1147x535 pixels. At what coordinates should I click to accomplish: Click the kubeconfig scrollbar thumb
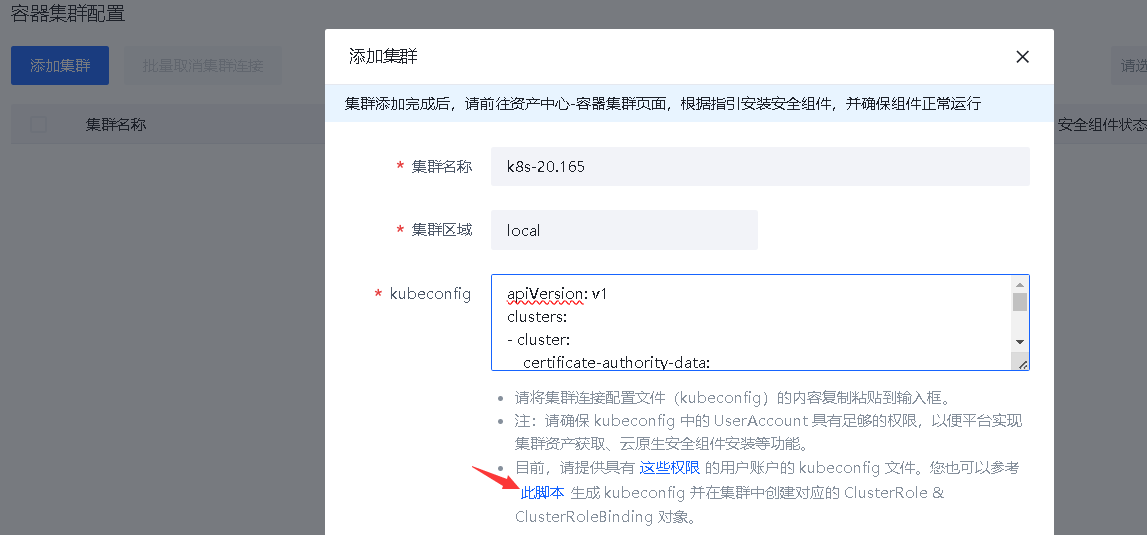[x=1020, y=302]
